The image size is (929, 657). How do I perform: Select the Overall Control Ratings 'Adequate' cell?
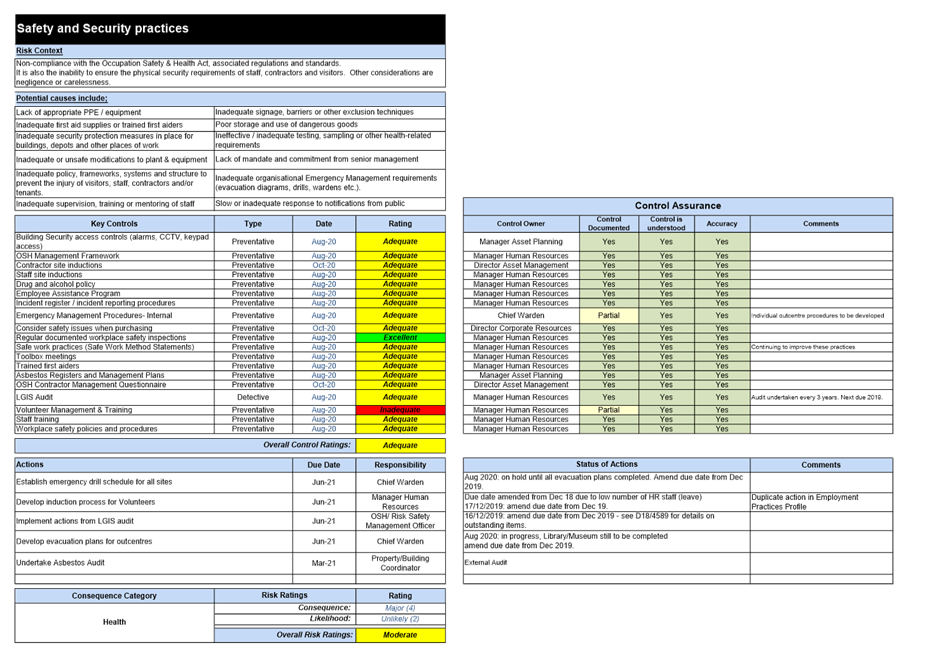click(400, 446)
